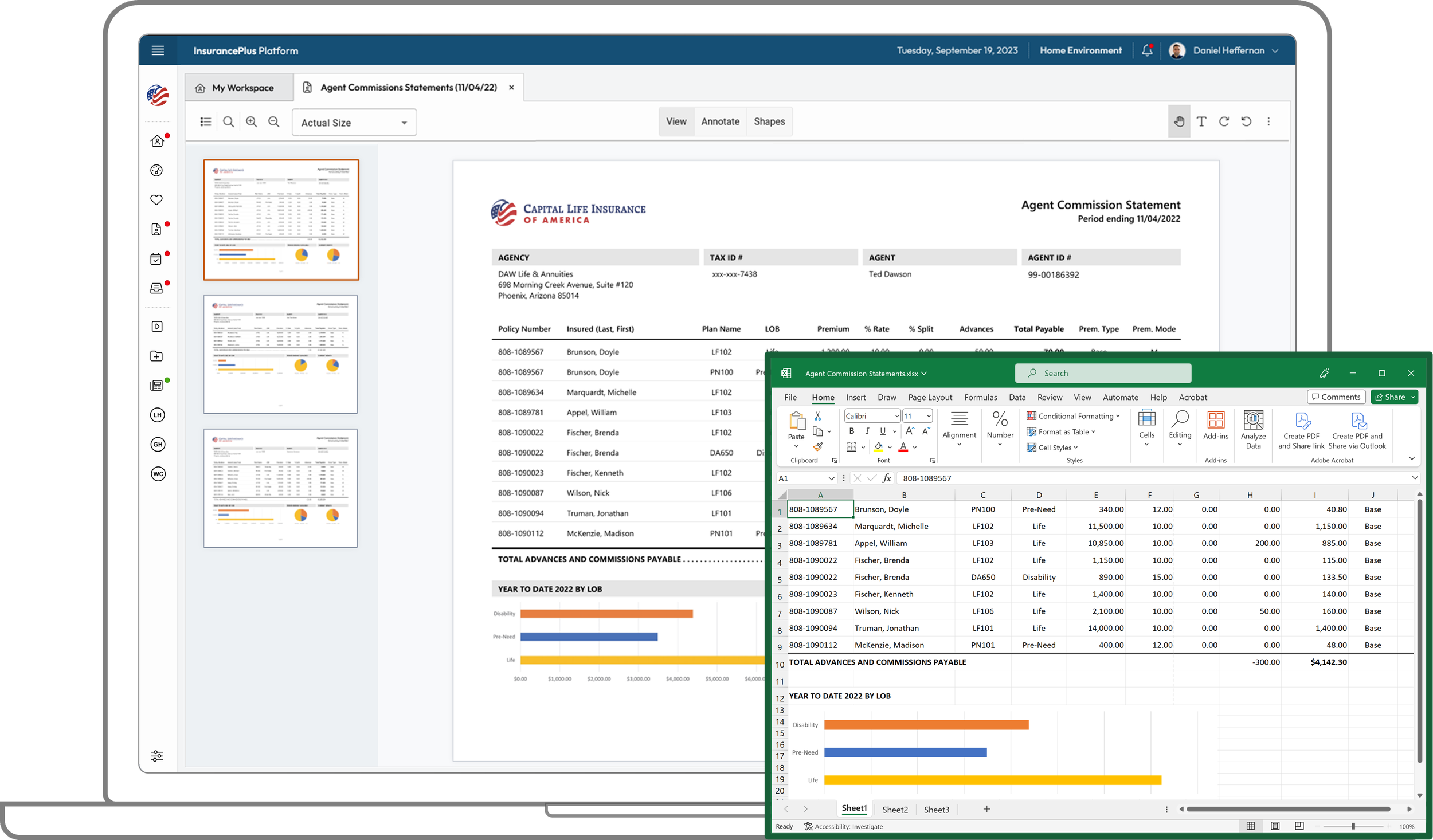Open the notifications bell in the top bar
This screenshot has height=840, width=1433.
(1147, 50)
